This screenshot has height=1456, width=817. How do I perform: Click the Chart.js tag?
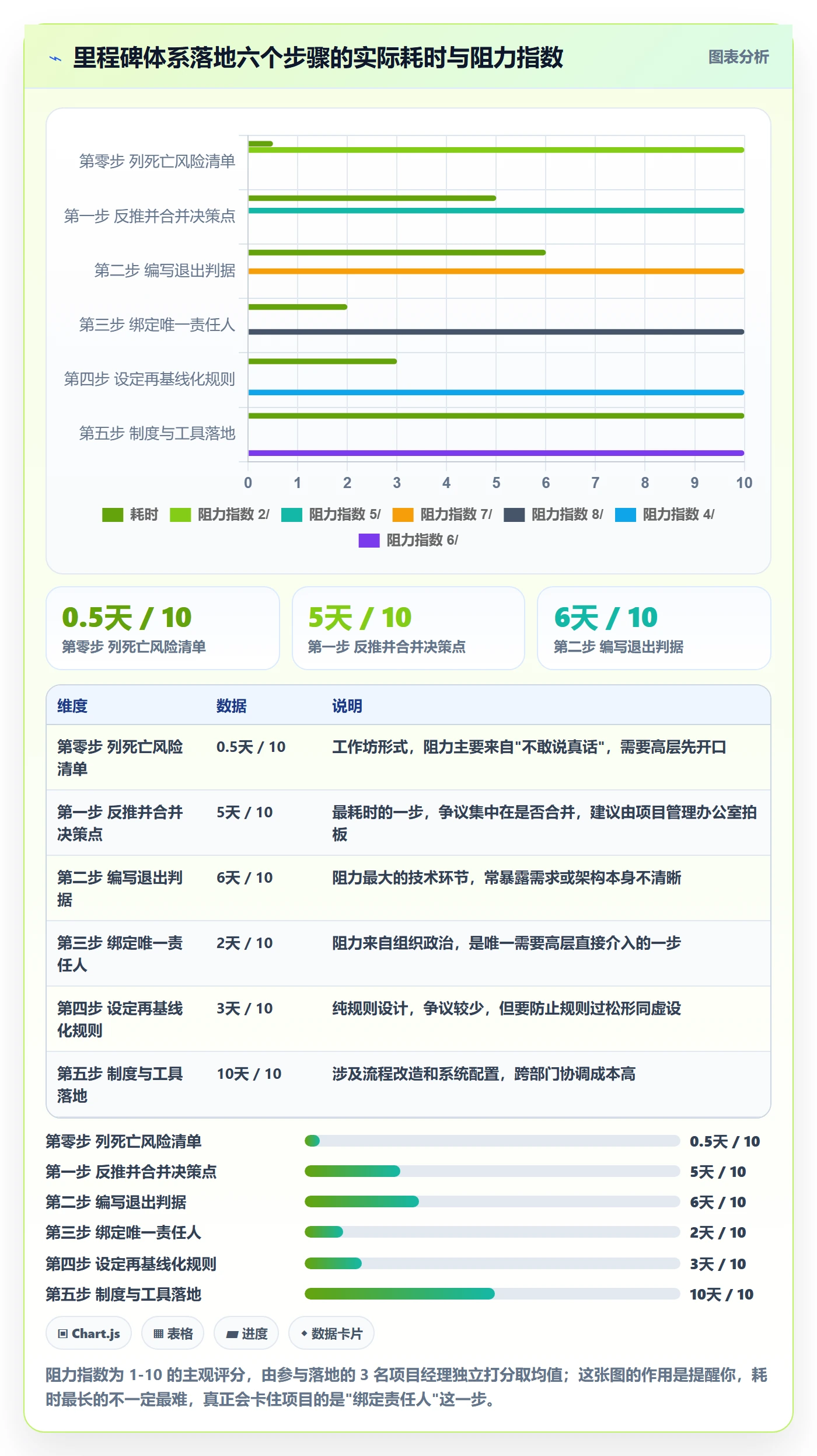(89, 1333)
